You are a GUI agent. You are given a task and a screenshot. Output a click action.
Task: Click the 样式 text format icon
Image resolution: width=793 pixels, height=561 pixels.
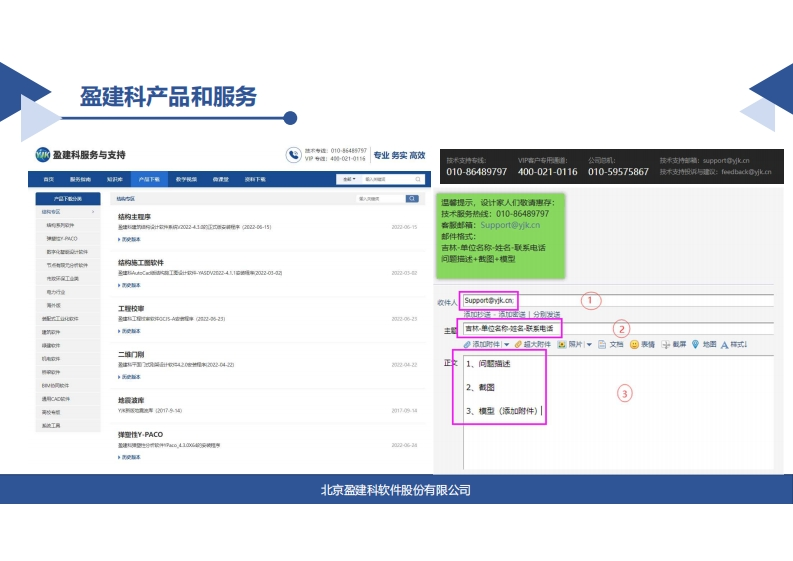coord(724,344)
